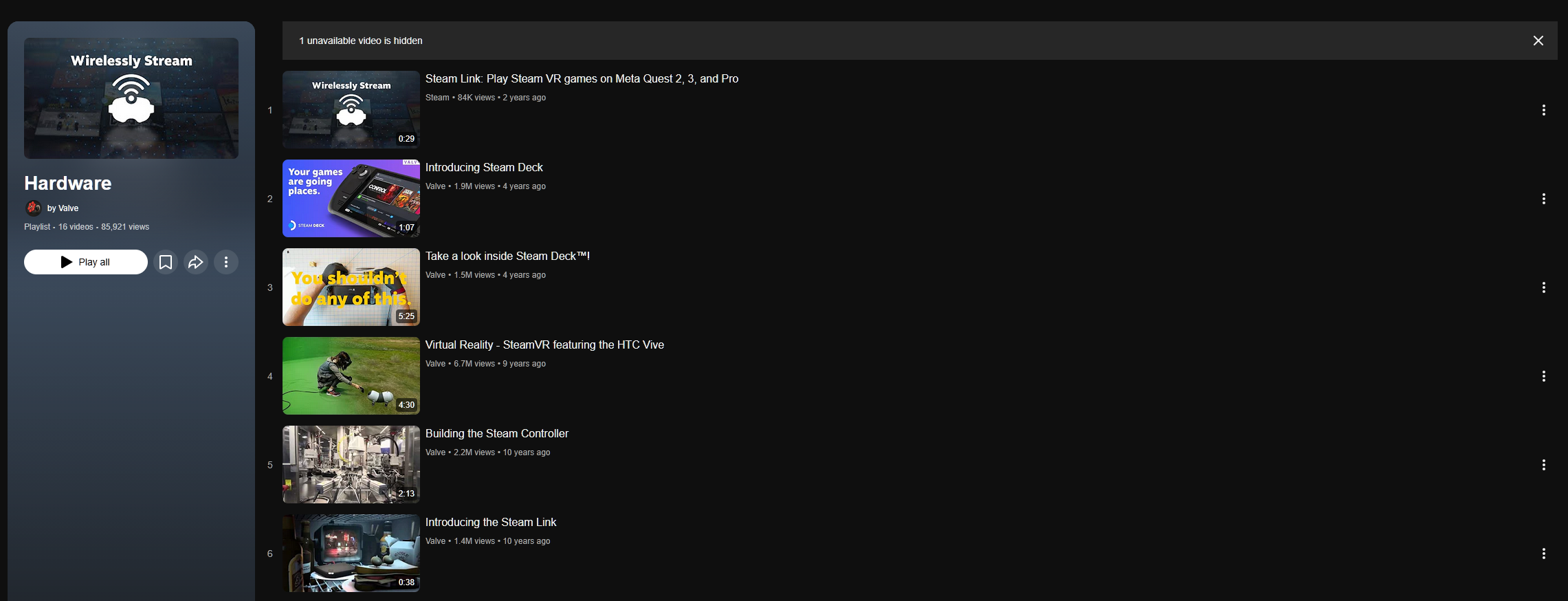1568x601 pixels.
Task: Open 'Introducing Steam Deck' video title
Action: pyautogui.click(x=484, y=168)
